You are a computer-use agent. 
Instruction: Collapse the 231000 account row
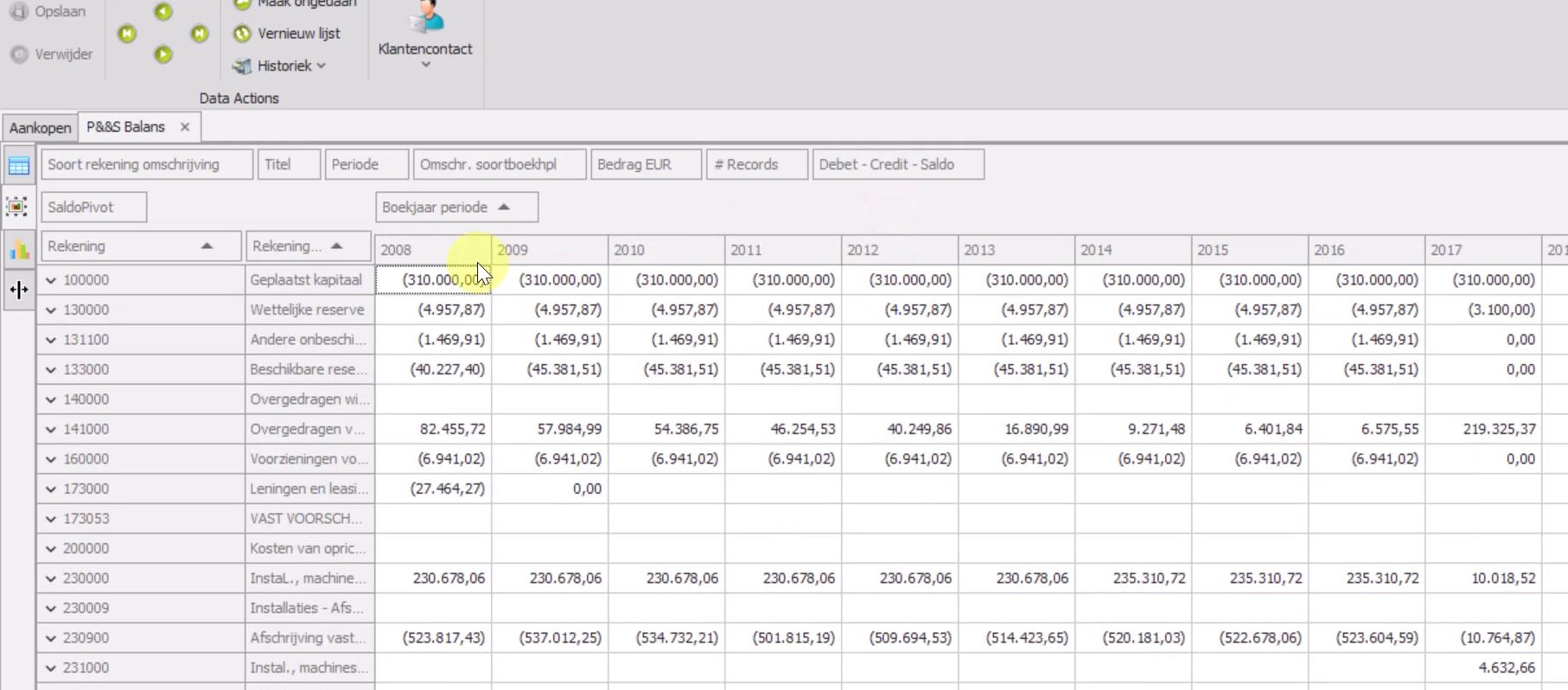[51, 668]
